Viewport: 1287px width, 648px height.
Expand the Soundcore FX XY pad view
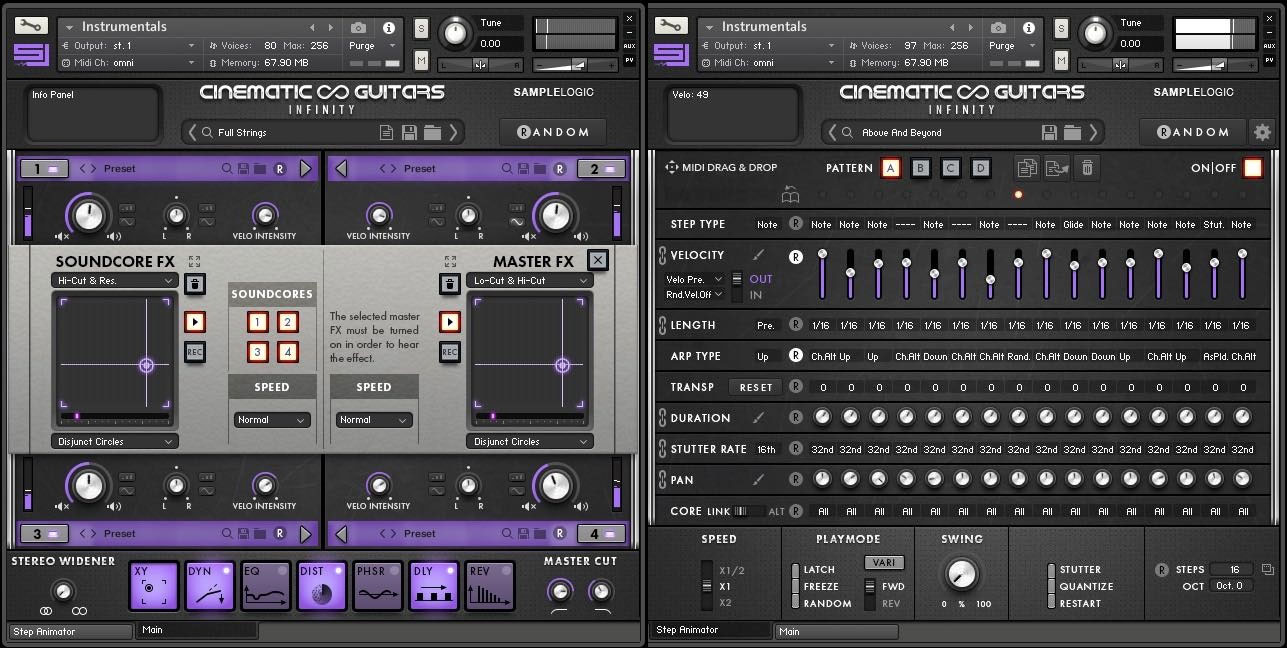point(195,261)
